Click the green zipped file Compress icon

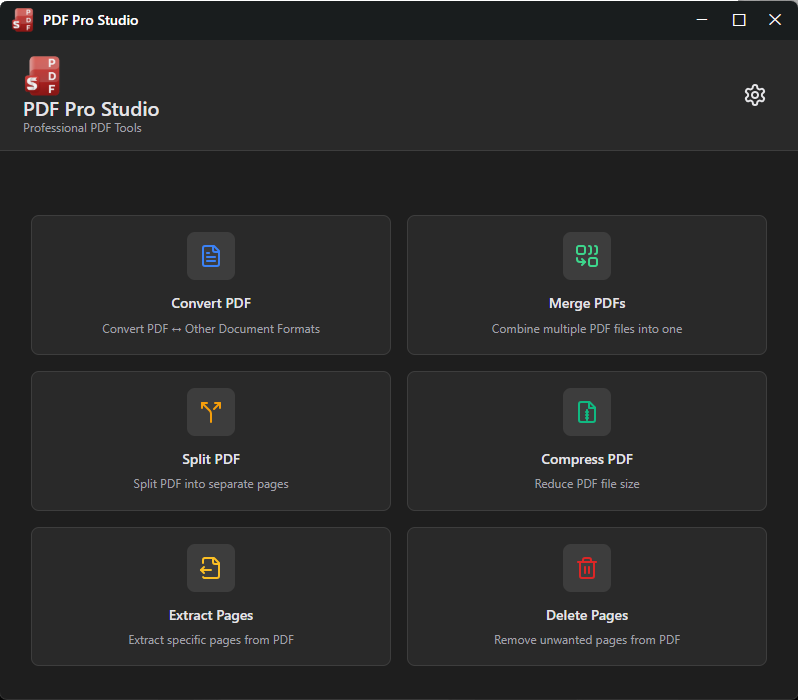[x=587, y=412]
